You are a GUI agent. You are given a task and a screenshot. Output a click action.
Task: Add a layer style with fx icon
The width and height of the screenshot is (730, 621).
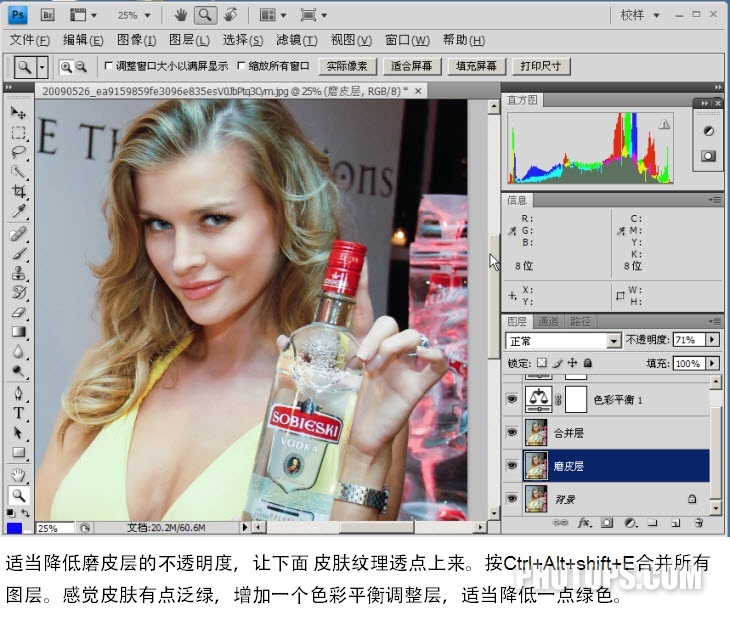584,523
